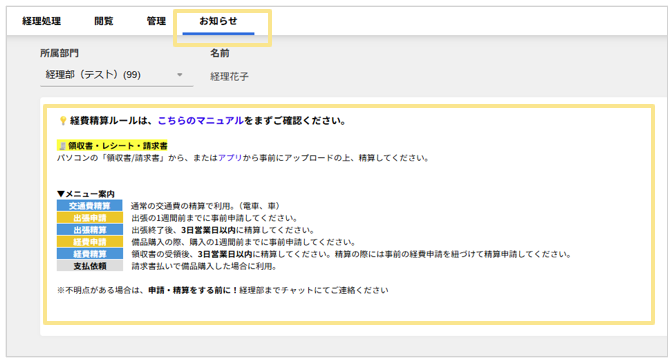
Task: Click text 通常の交通費の精算で利用。(電車、車)
Action: [x=205, y=206]
